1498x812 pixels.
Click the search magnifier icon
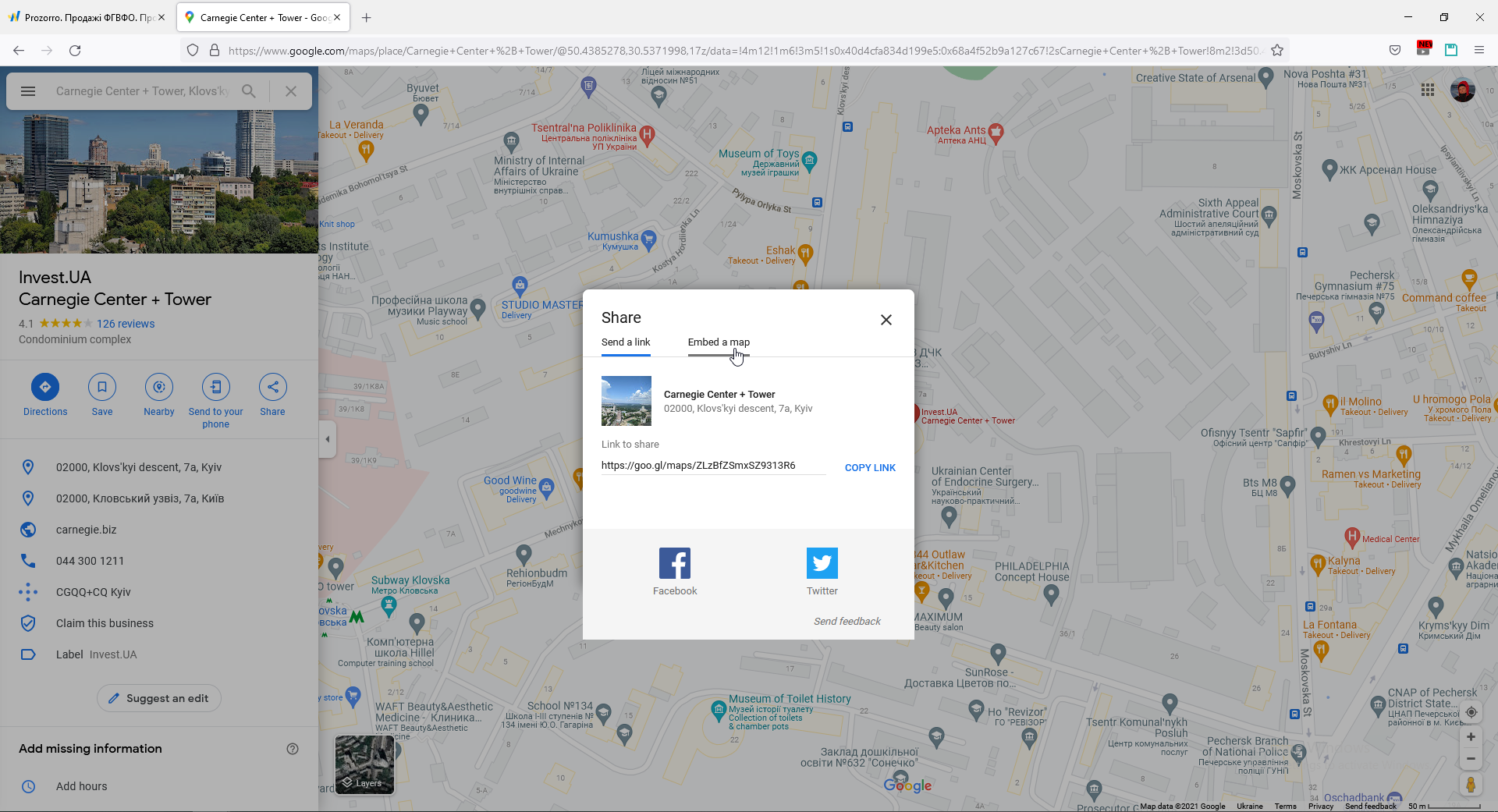click(x=249, y=91)
